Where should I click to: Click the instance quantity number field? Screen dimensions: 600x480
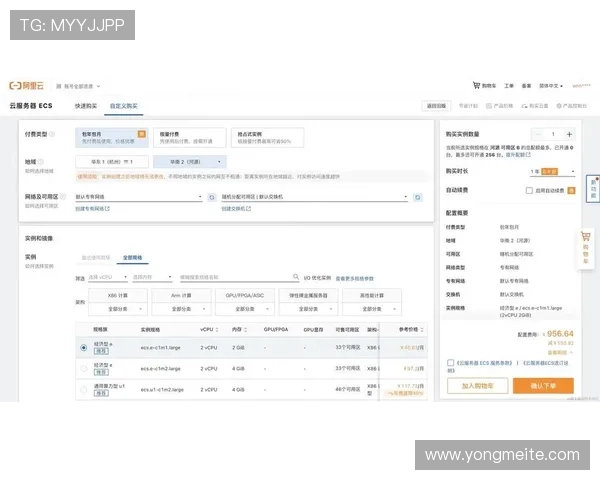(x=553, y=134)
